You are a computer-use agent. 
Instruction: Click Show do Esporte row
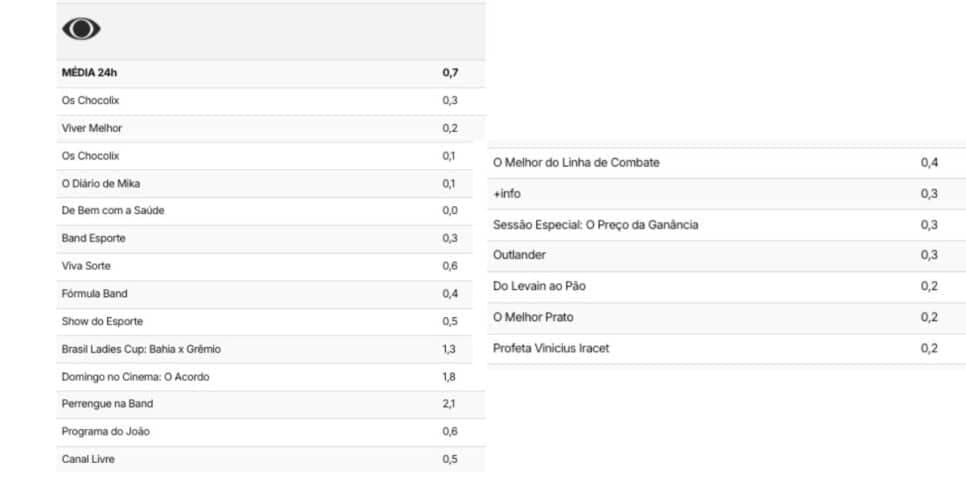(x=270, y=322)
